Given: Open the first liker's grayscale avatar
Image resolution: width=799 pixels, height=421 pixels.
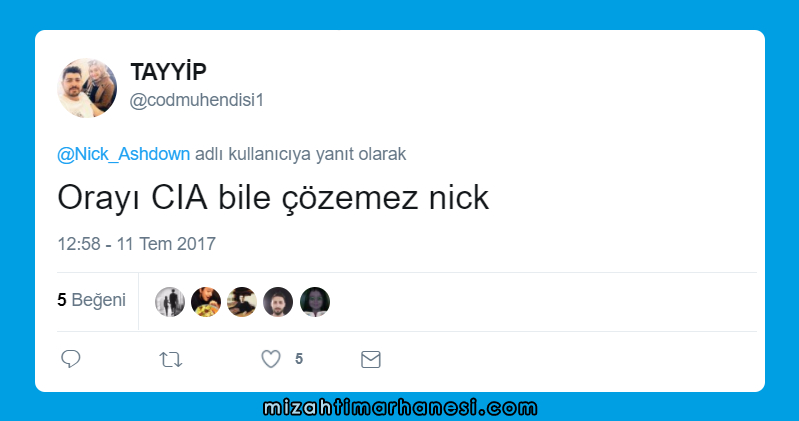Looking at the screenshot, I should tap(170, 302).
